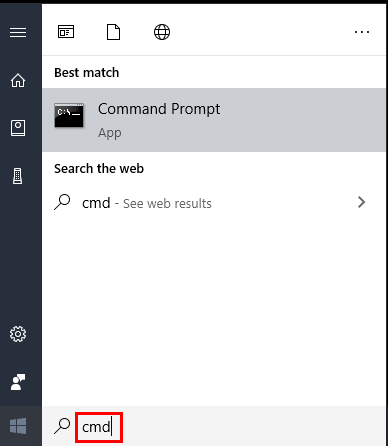
Task: Open the Feedback person icon
Action: (x=18, y=382)
